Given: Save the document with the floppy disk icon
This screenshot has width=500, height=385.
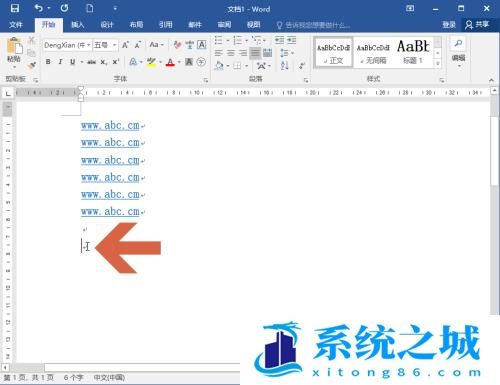Looking at the screenshot, I should coord(15,8).
